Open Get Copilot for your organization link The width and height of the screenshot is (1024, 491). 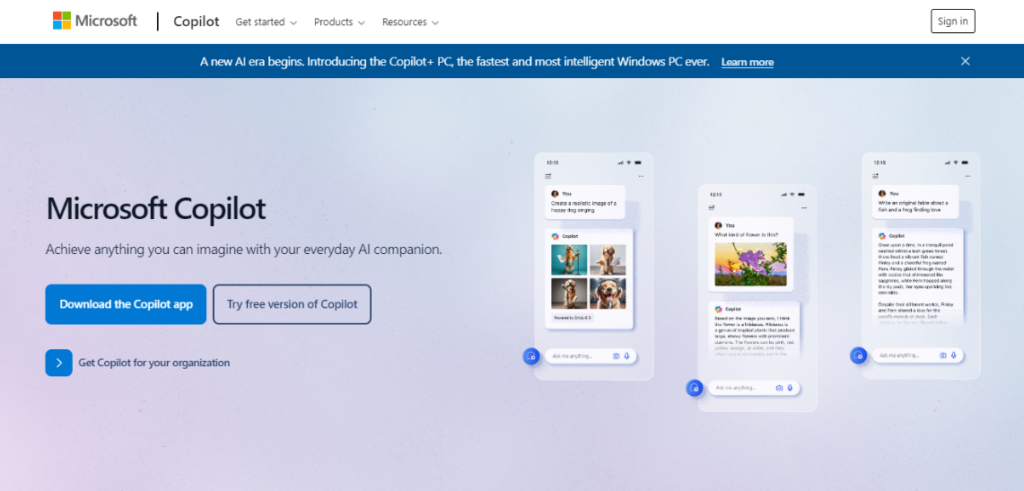(154, 363)
